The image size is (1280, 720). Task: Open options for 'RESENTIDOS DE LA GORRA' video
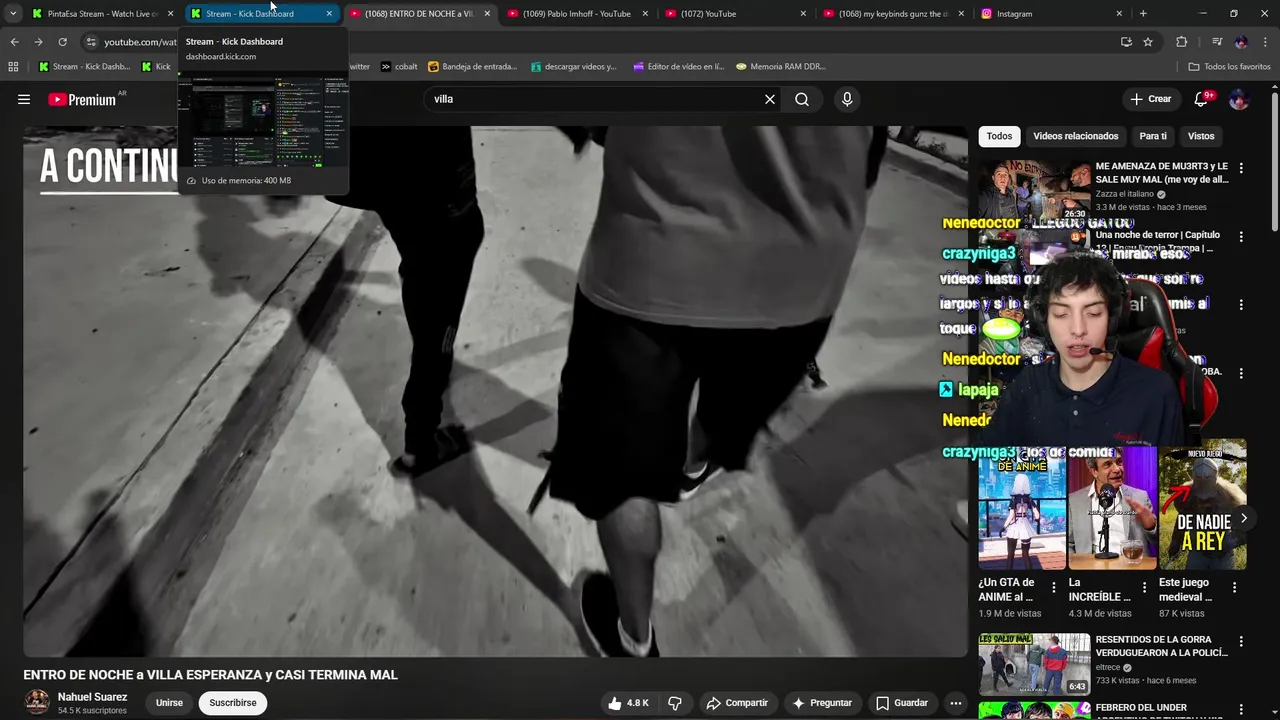coord(1241,642)
